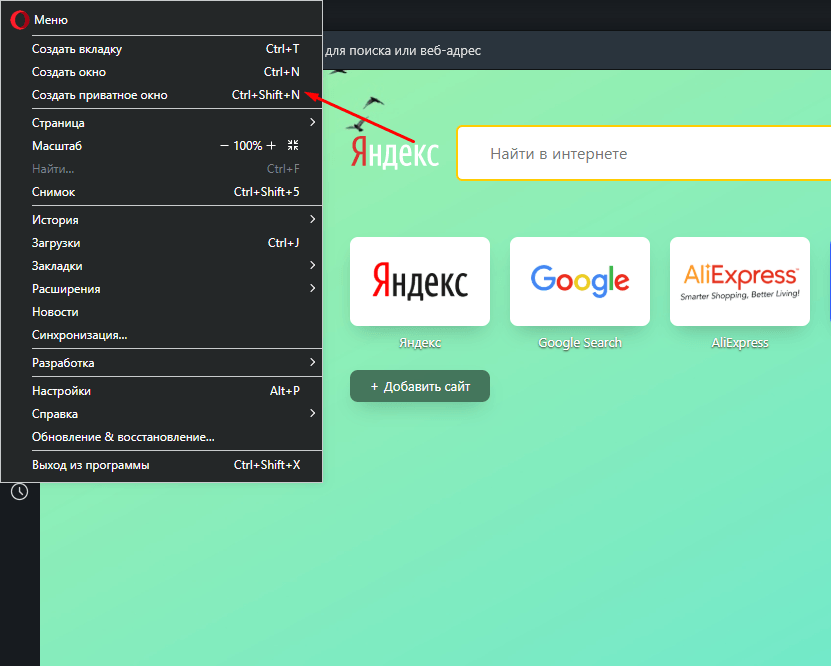Viewport: 831px width, 666px height.
Task: Open the history clock icon in sidebar
Action: [20, 492]
